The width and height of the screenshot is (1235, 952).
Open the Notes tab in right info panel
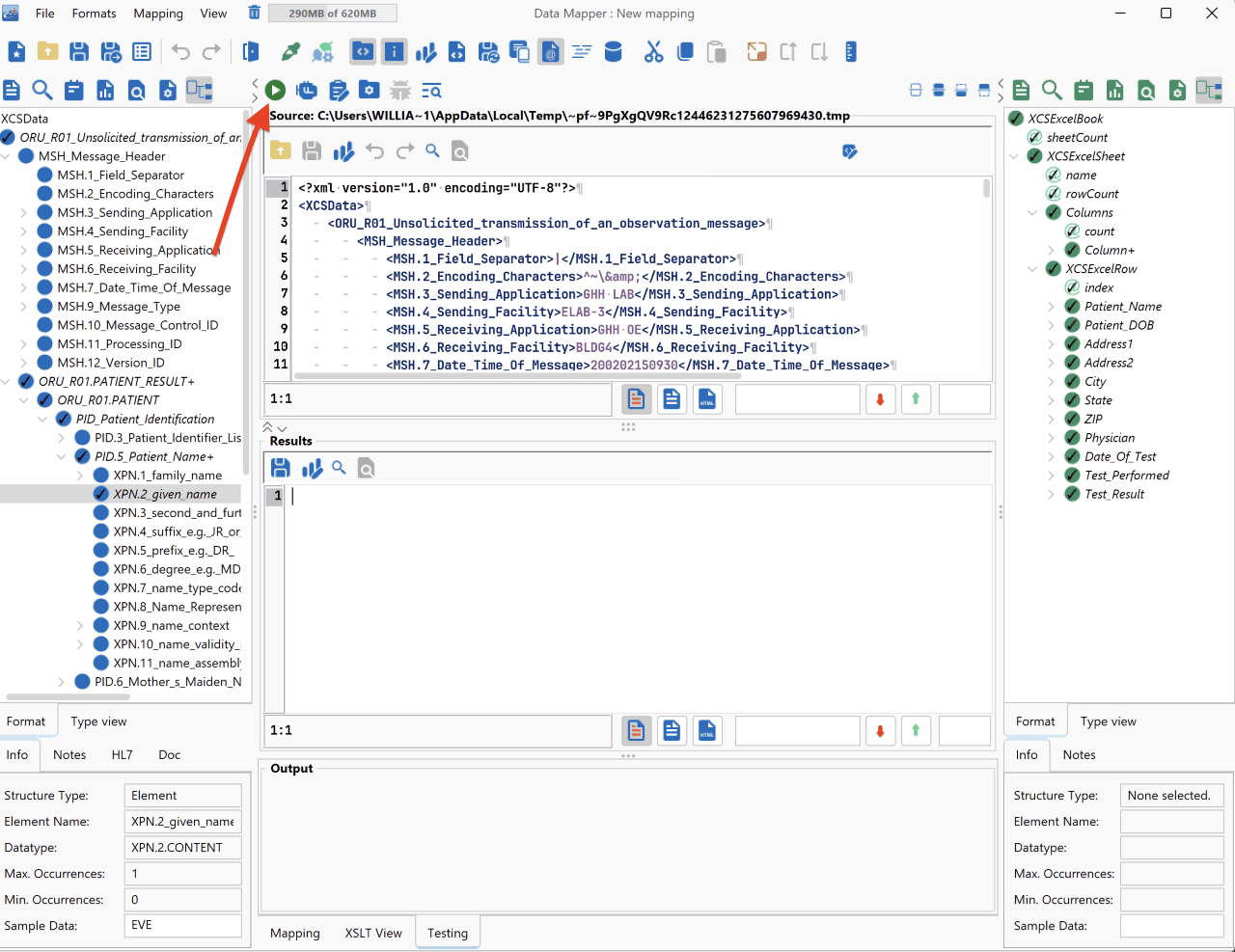(1079, 754)
